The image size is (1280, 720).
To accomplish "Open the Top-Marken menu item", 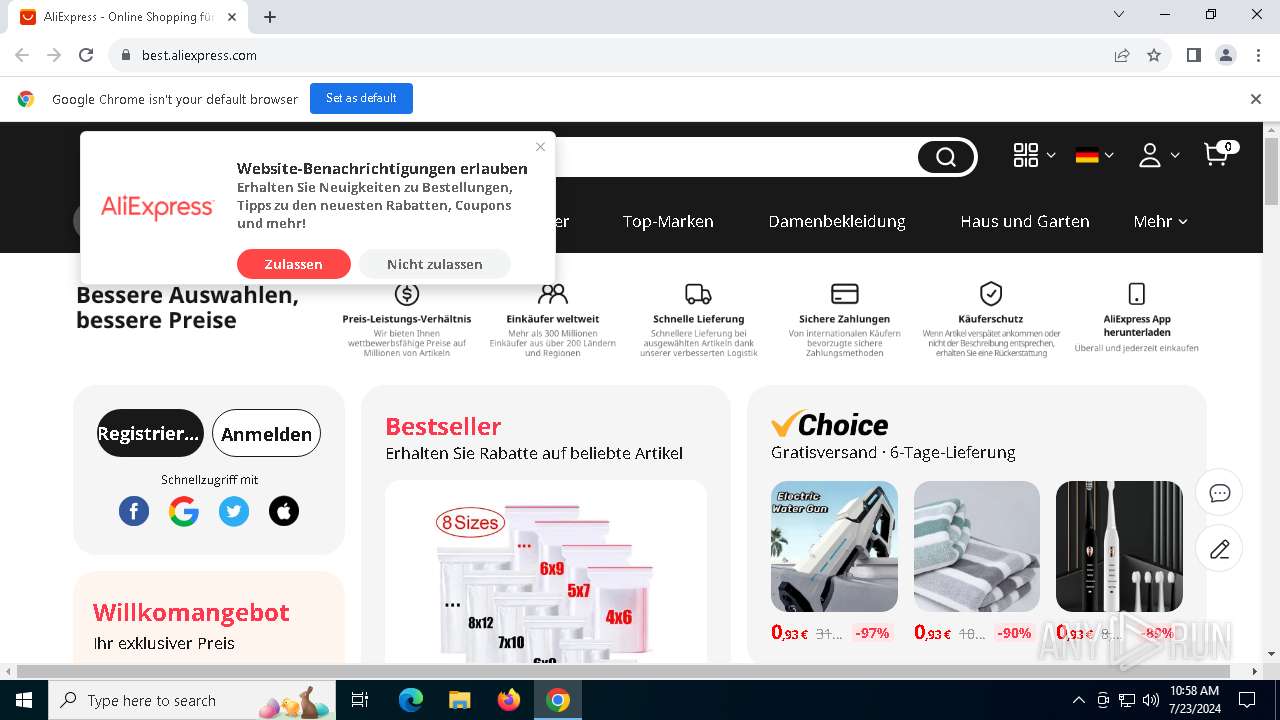I will [668, 221].
